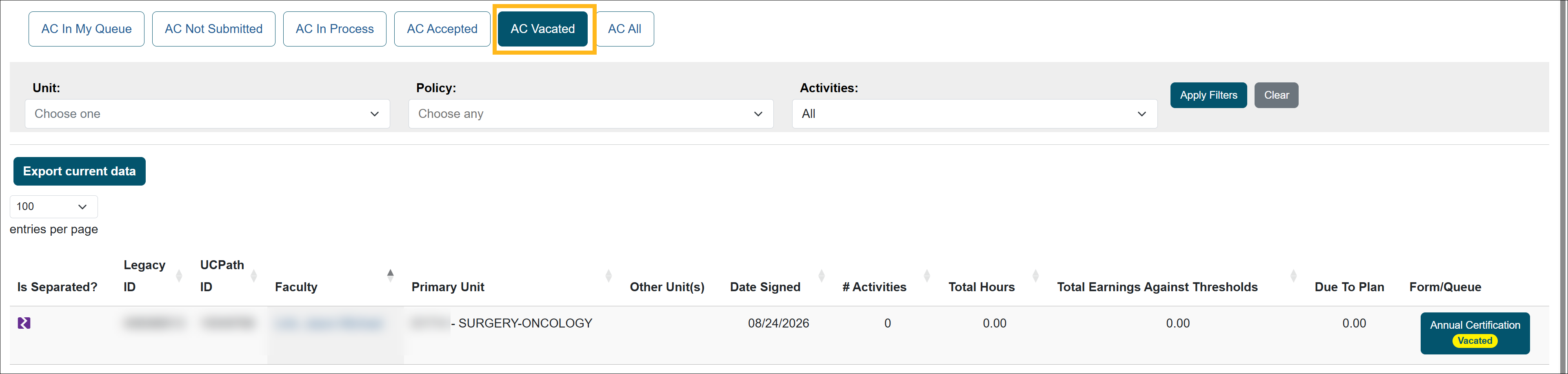Screen dimensions: 1568x374
Task: Sort by Primary Unit column arrows
Action: 609,276
